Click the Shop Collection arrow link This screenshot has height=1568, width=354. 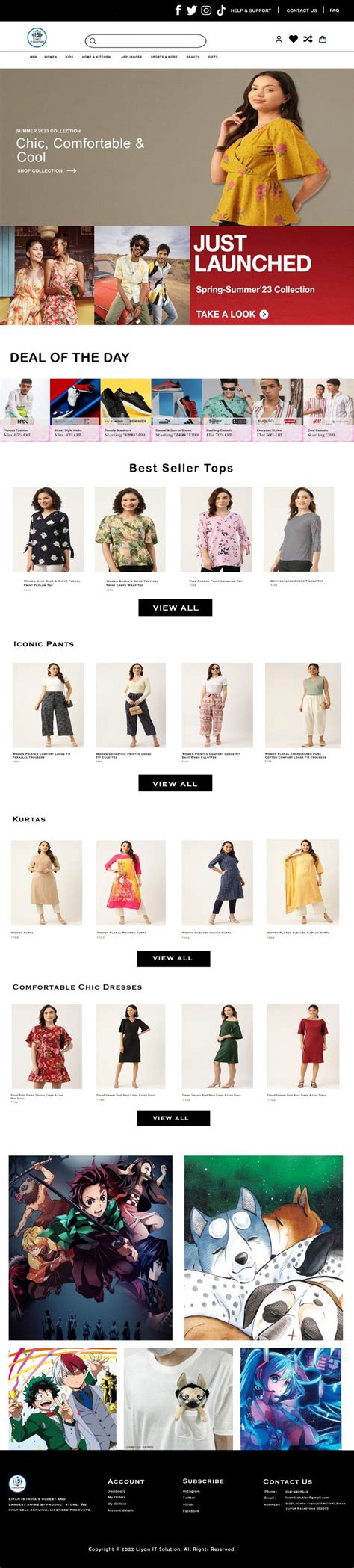pos(47,171)
